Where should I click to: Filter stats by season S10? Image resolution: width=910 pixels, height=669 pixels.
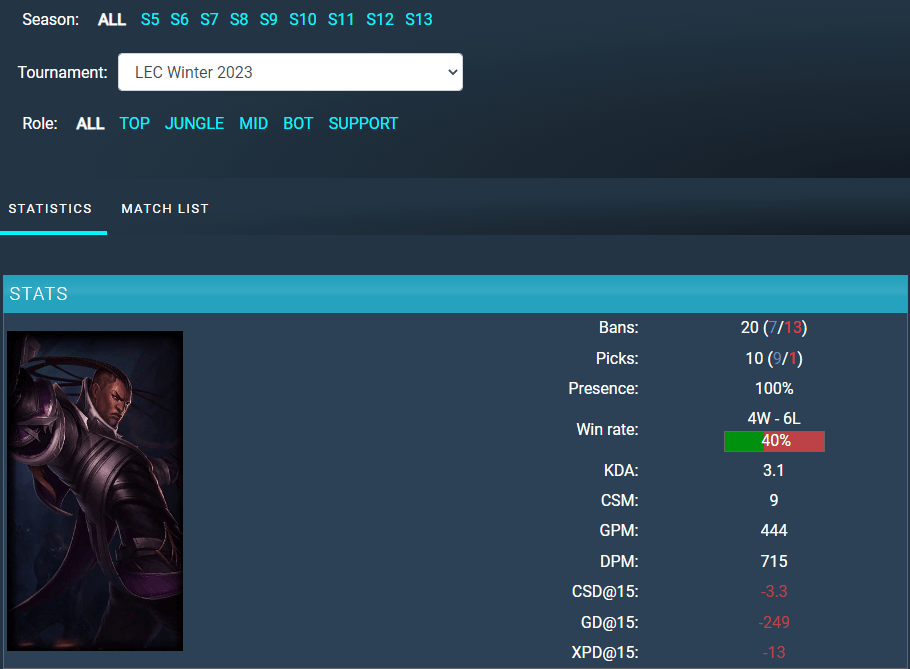point(302,20)
